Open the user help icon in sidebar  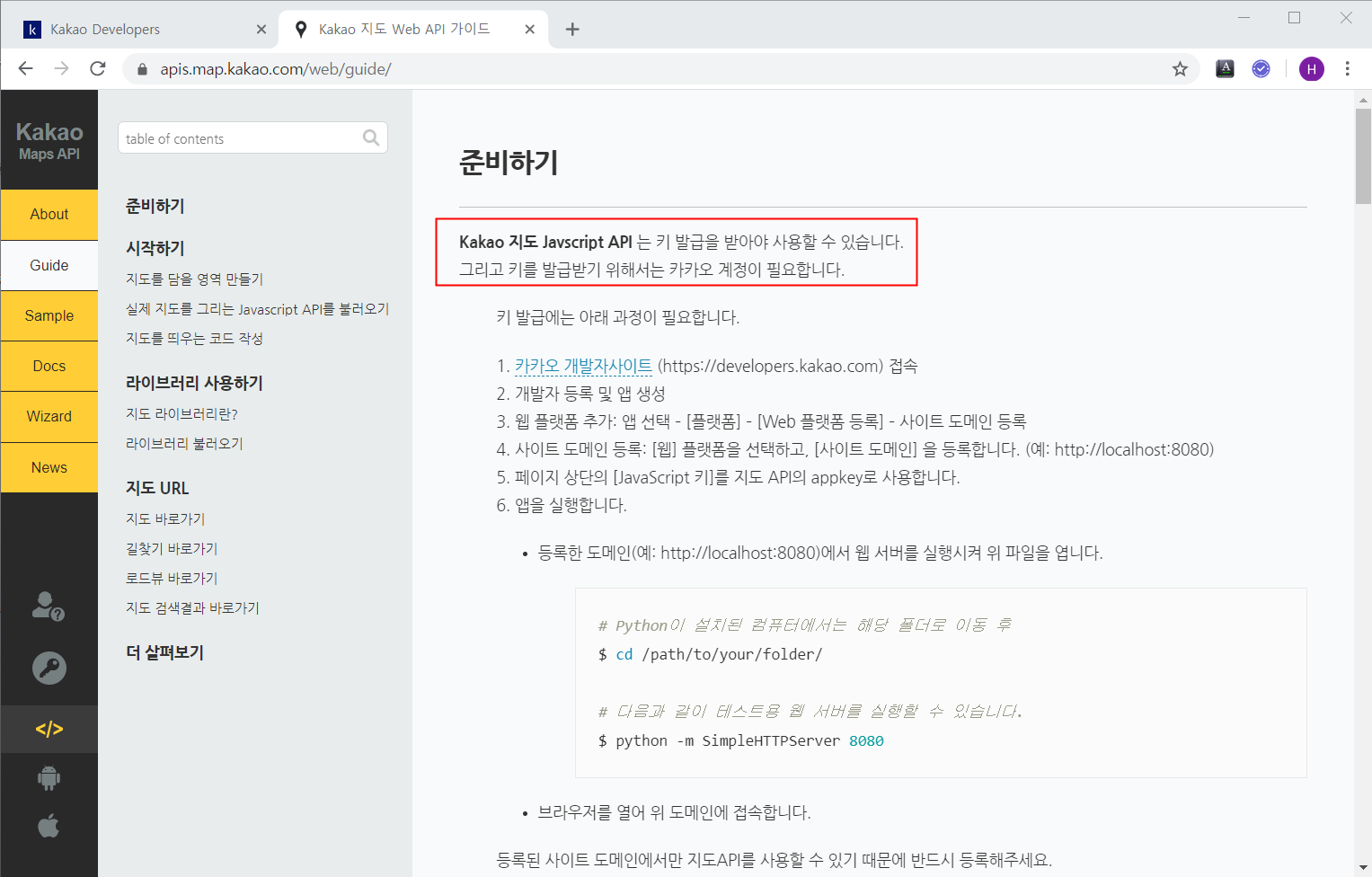click(x=49, y=607)
